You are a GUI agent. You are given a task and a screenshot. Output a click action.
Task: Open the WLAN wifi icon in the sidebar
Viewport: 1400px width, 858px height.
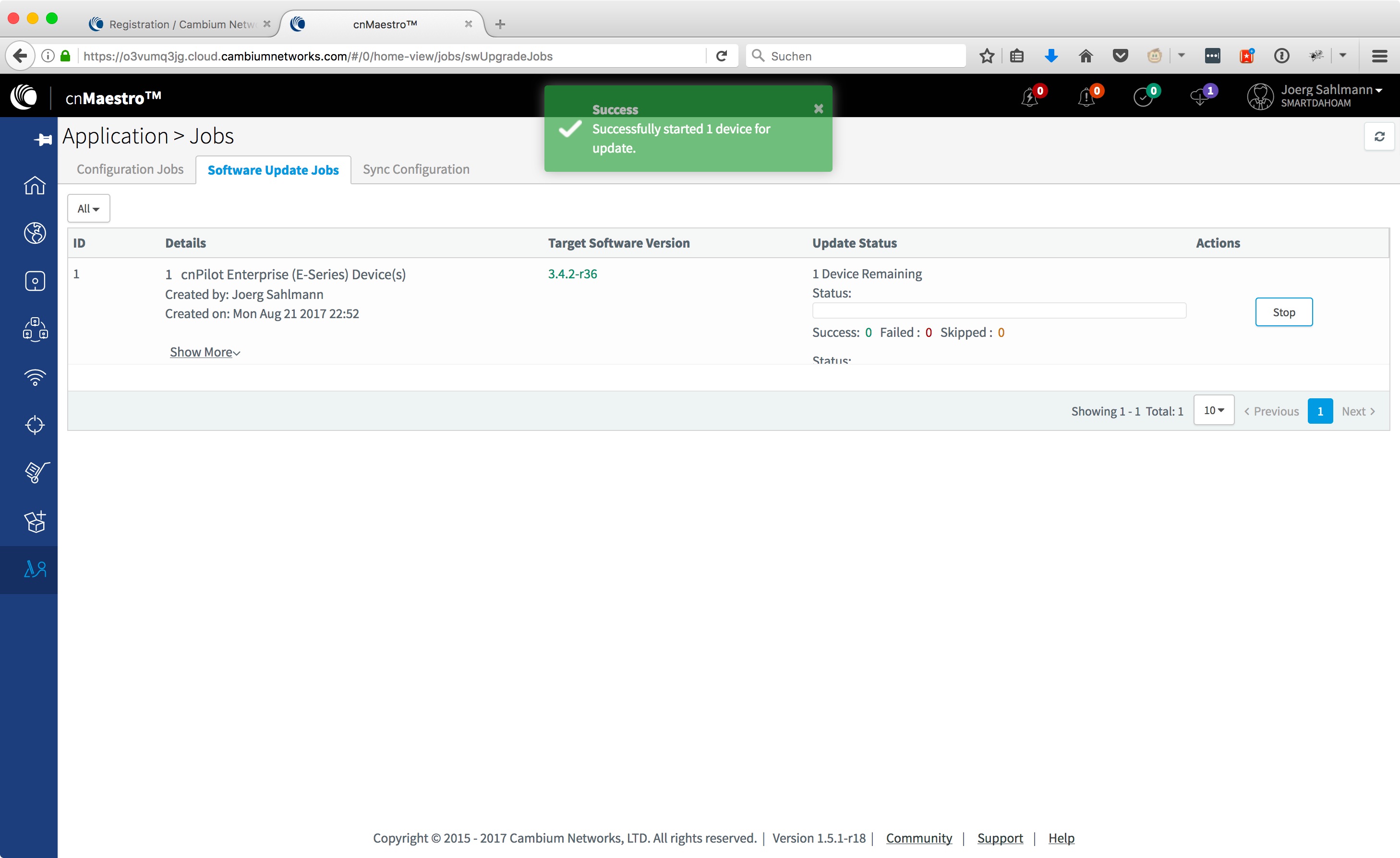pos(35,377)
